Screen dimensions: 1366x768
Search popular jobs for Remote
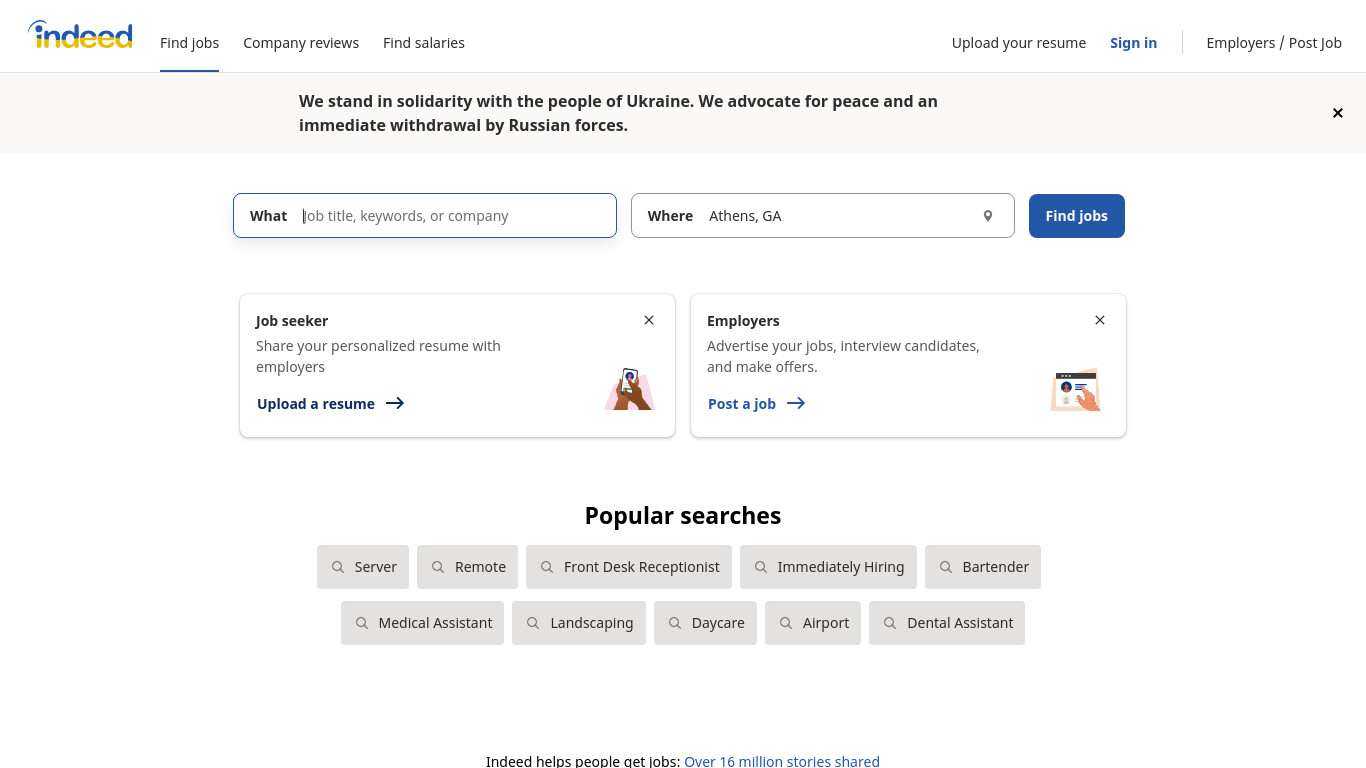tap(468, 567)
